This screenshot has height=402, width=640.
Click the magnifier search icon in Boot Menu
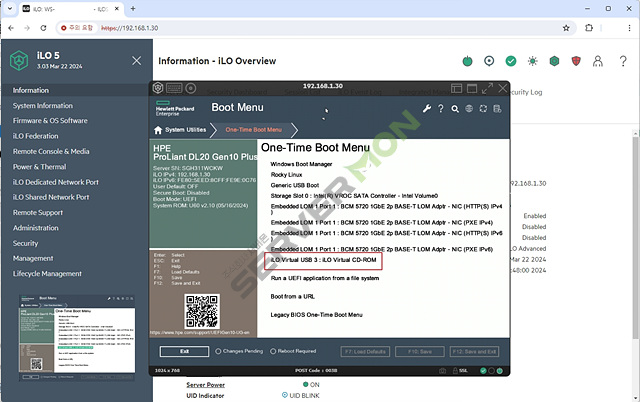click(455, 109)
